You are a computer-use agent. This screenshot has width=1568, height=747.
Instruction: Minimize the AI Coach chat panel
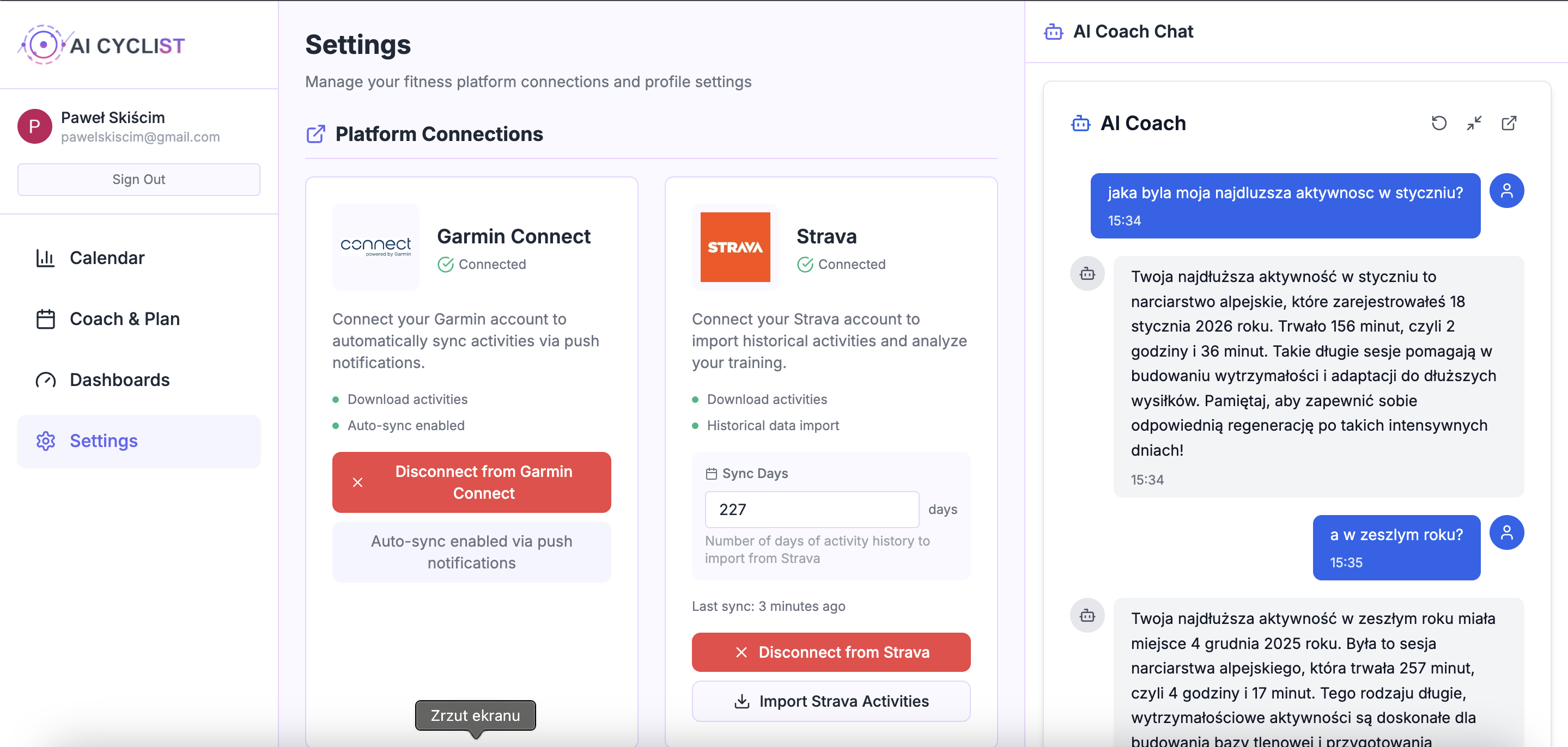click(1474, 124)
